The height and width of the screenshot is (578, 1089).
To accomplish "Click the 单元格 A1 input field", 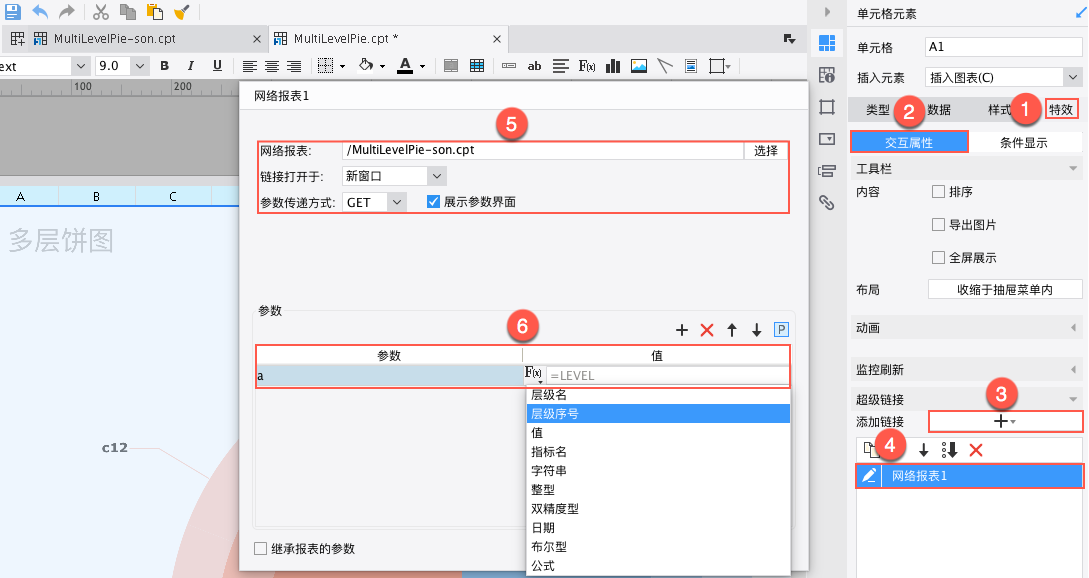I will point(1004,47).
